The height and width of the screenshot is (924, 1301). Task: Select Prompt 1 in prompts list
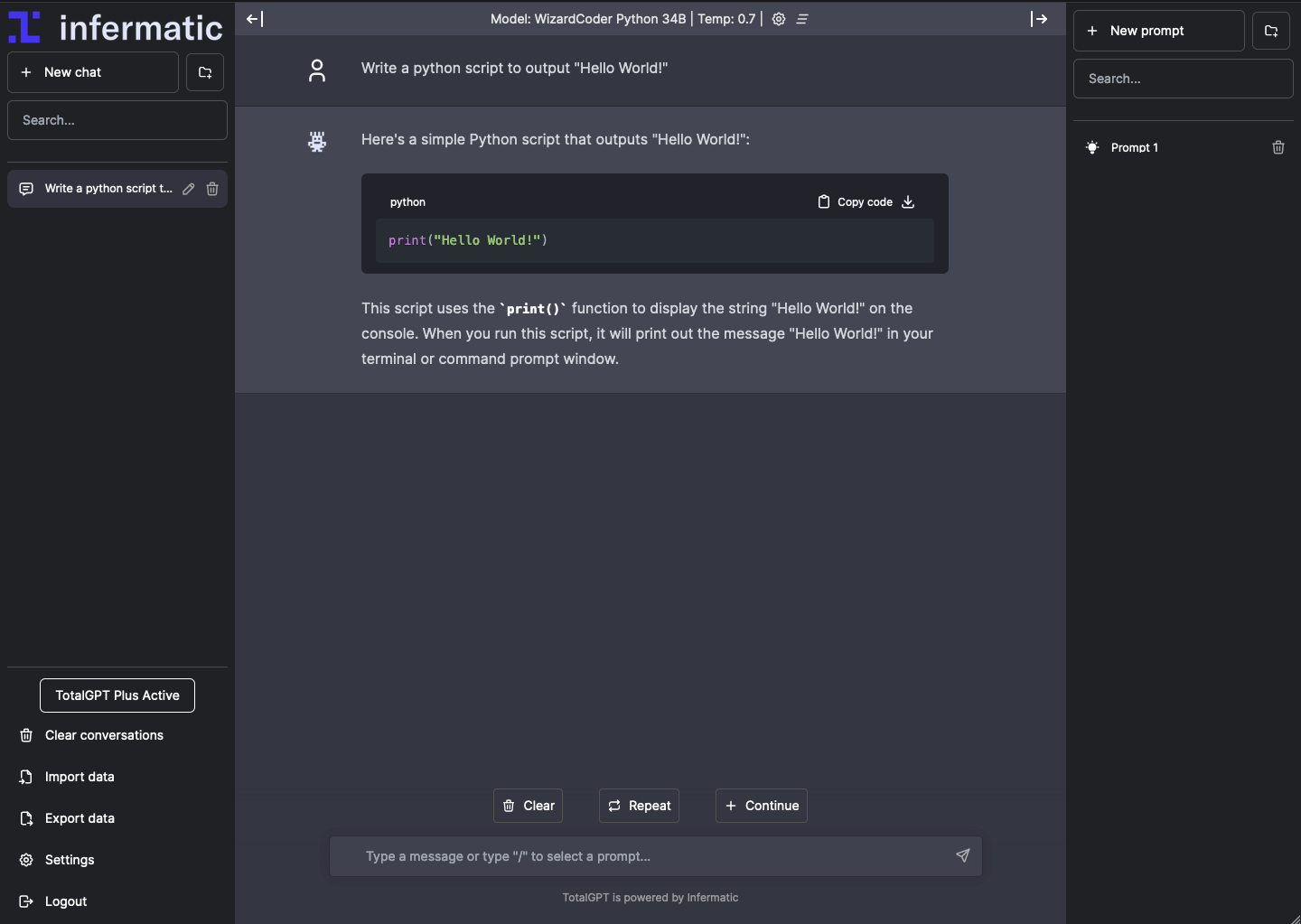(1135, 147)
